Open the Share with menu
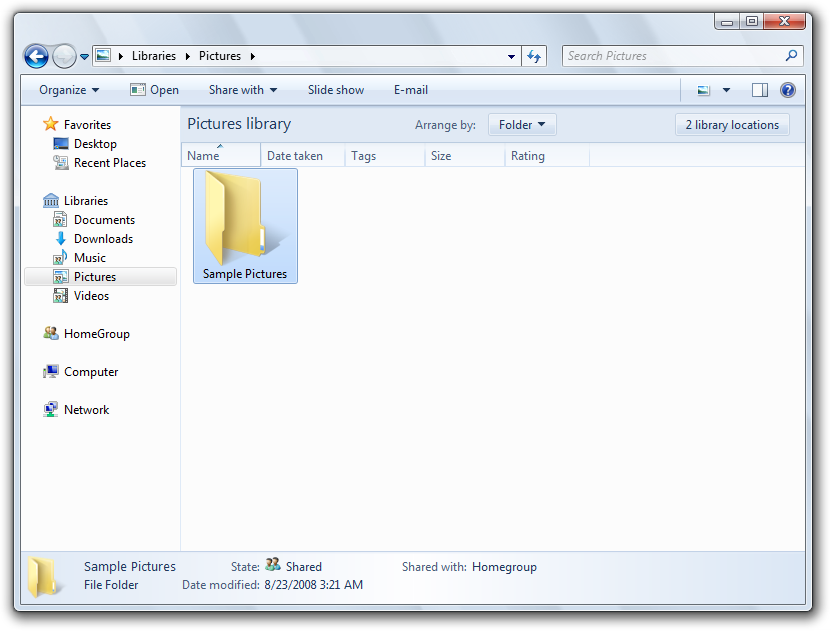The height and width of the screenshot is (632, 832). pos(243,90)
